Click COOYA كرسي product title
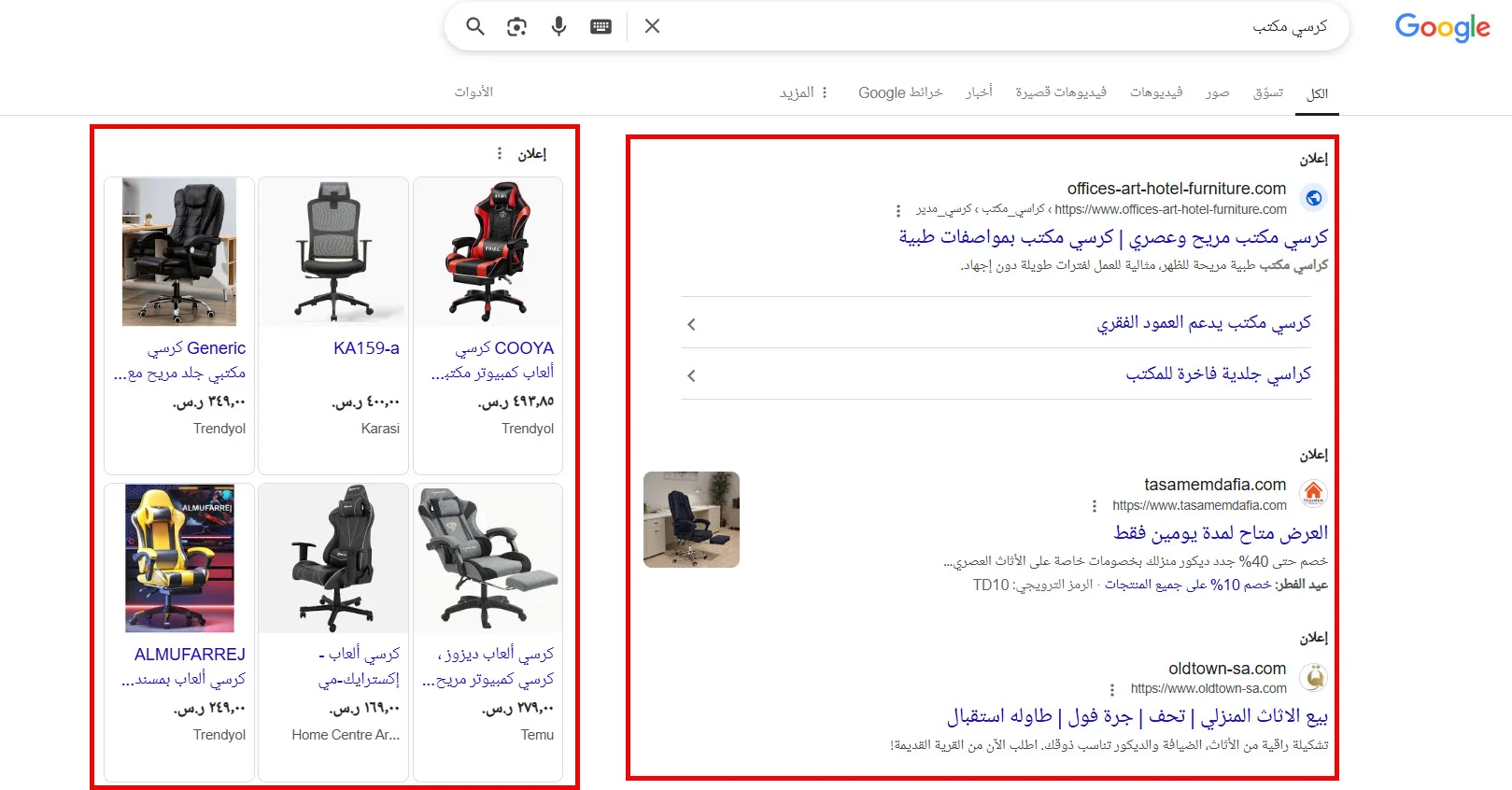Image resolution: width=1512 pixels, height=790 pixels. tap(492, 360)
